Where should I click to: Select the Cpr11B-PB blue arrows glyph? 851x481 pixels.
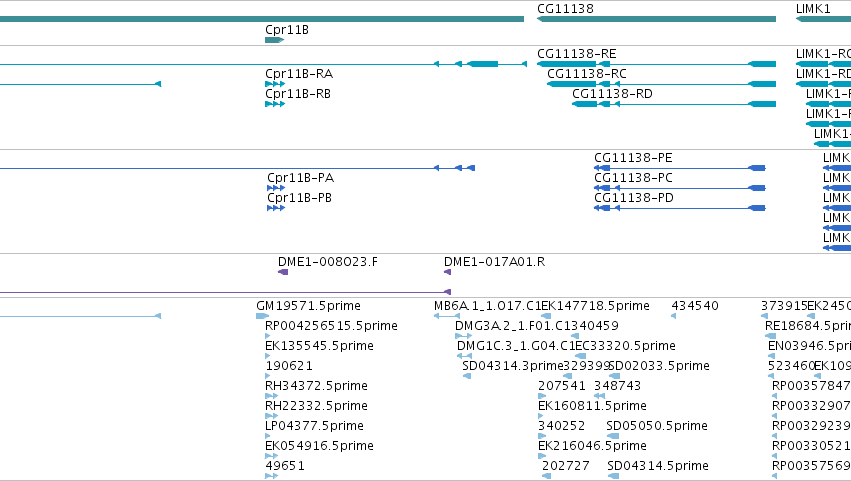tap(276, 208)
